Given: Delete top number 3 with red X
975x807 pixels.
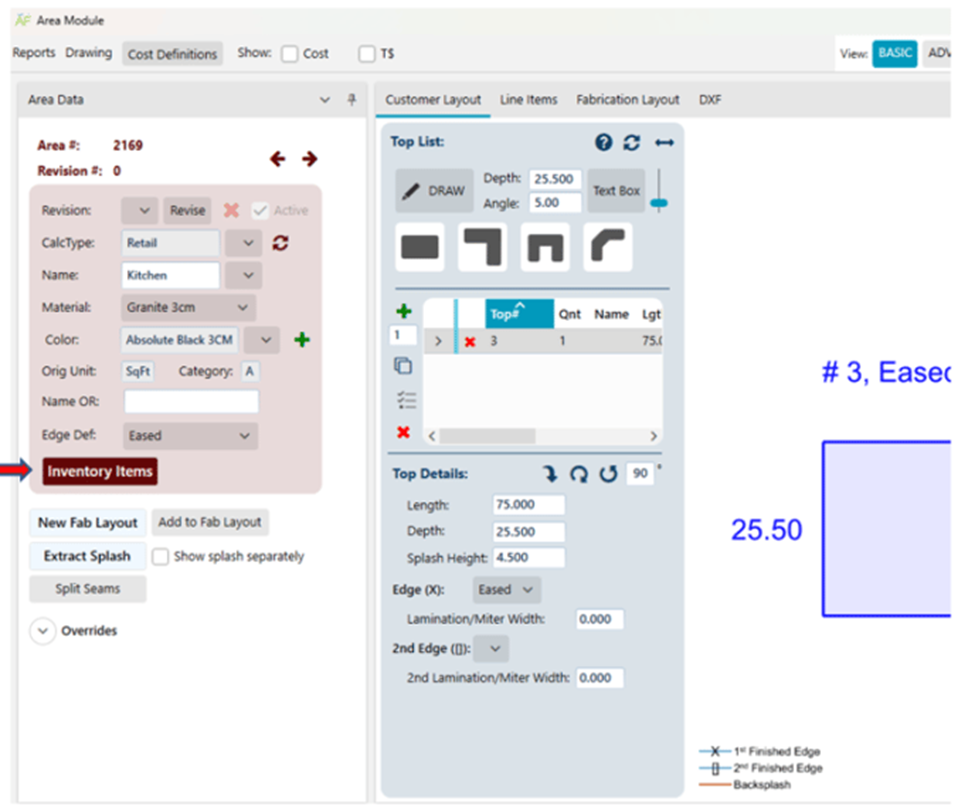Looking at the screenshot, I should [470, 341].
